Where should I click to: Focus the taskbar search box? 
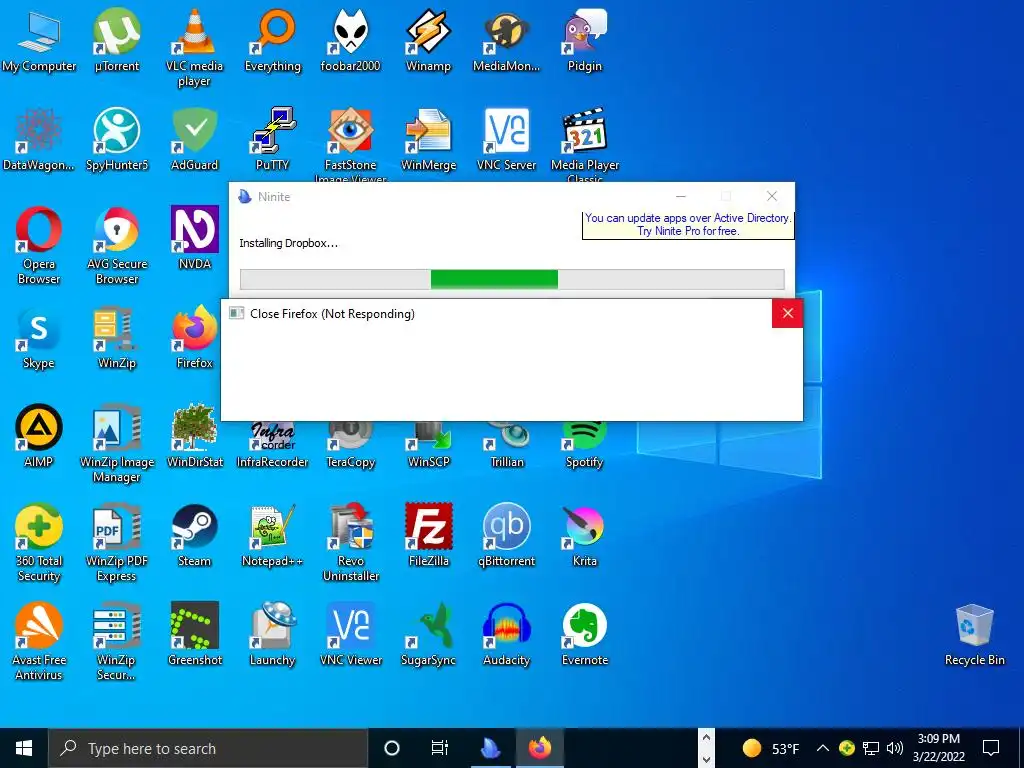[x=208, y=748]
